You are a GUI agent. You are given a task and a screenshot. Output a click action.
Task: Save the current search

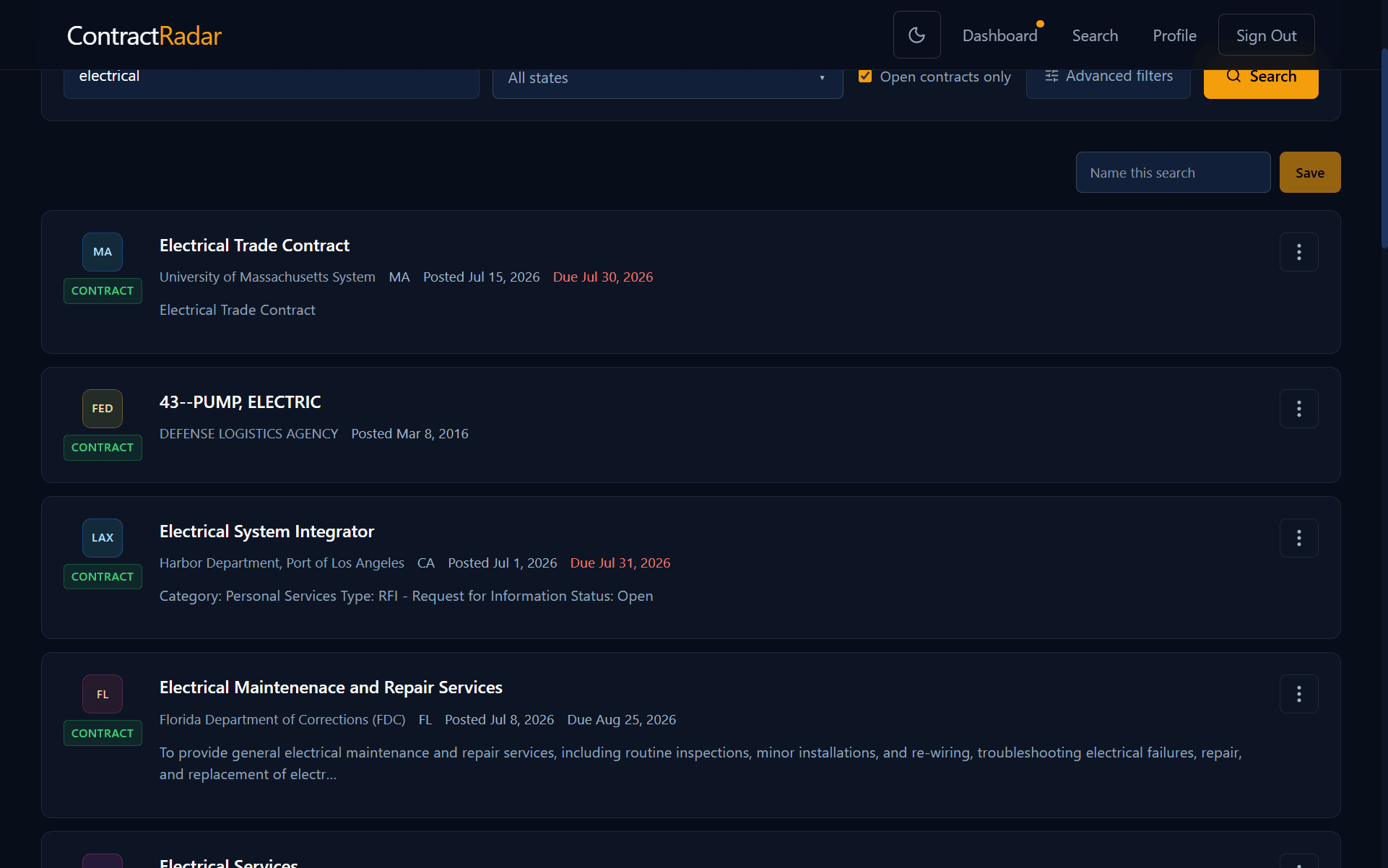1310,173
